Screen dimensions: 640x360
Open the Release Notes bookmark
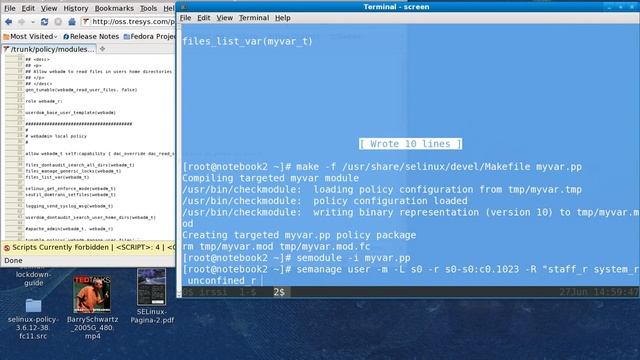(x=91, y=36)
